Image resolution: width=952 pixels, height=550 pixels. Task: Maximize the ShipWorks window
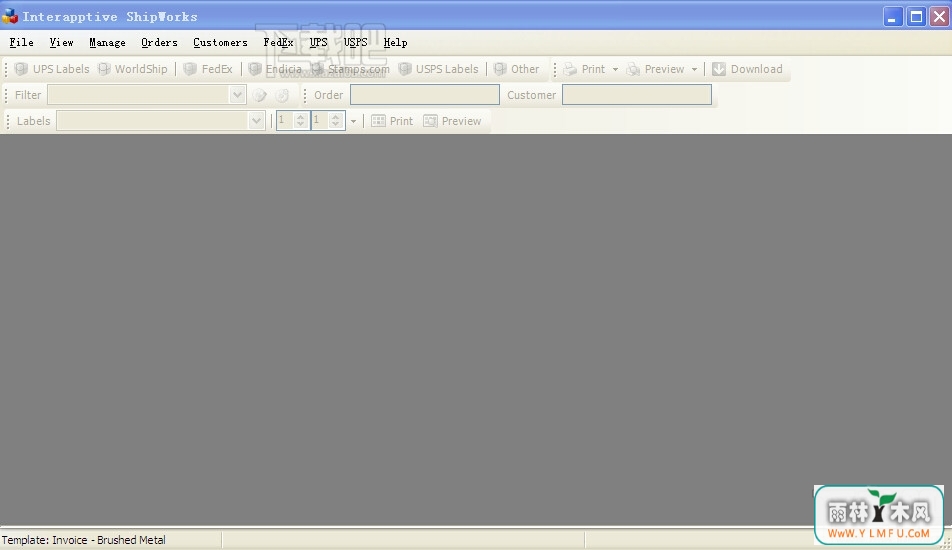916,16
